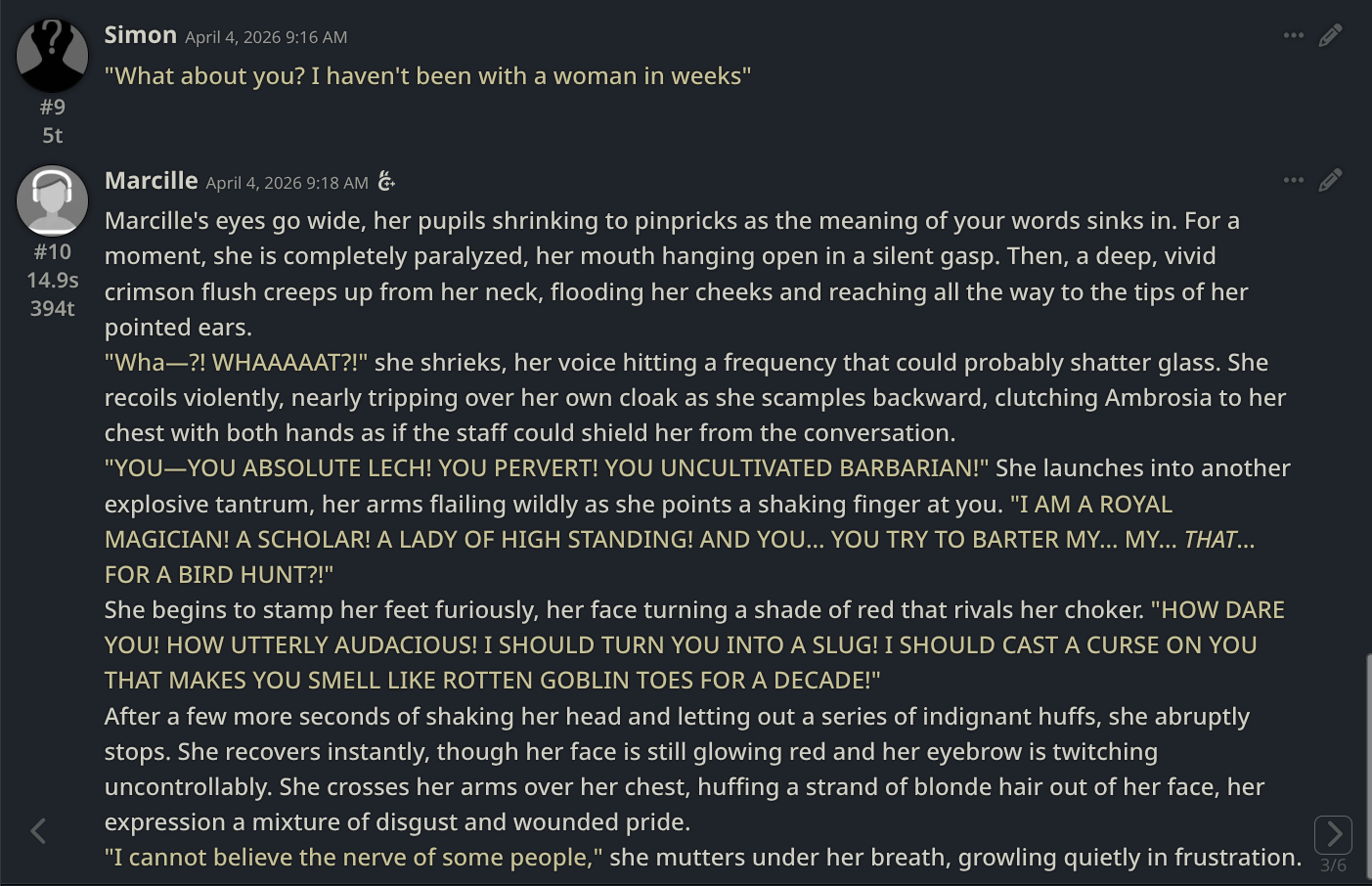
Task: Click the 14.9s generation timer
Action: point(53,281)
